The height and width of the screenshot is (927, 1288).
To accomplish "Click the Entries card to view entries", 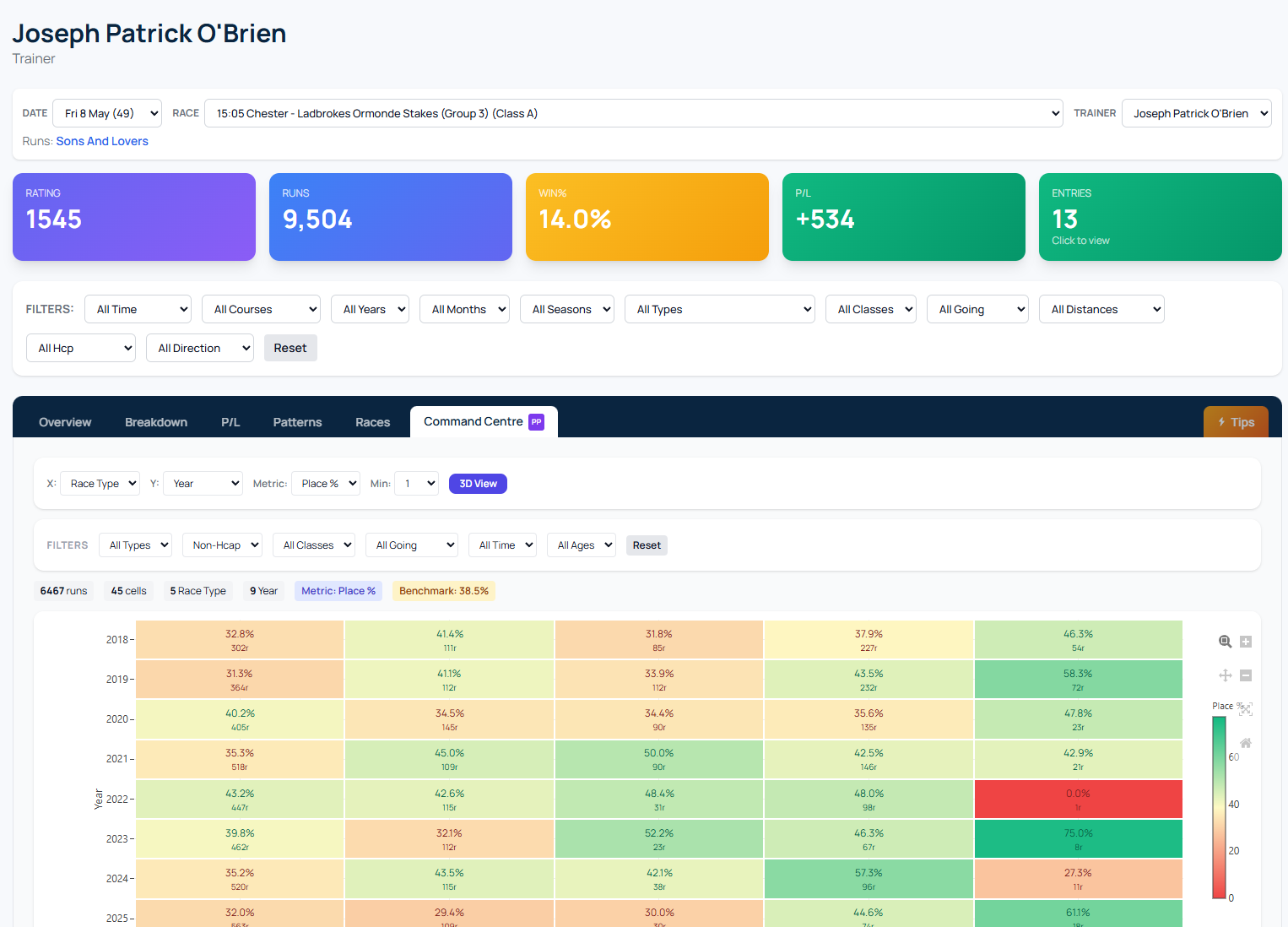I will (1161, 217).
